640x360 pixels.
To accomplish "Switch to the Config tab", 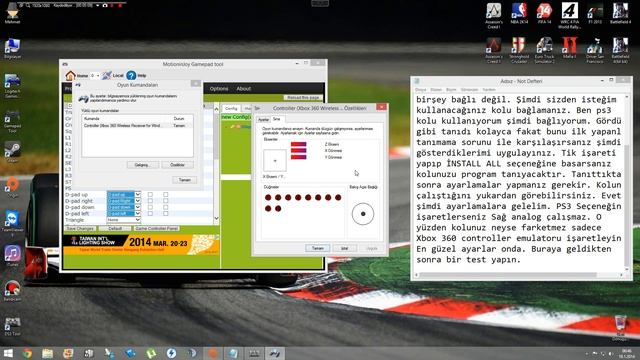I will [231, 108].
